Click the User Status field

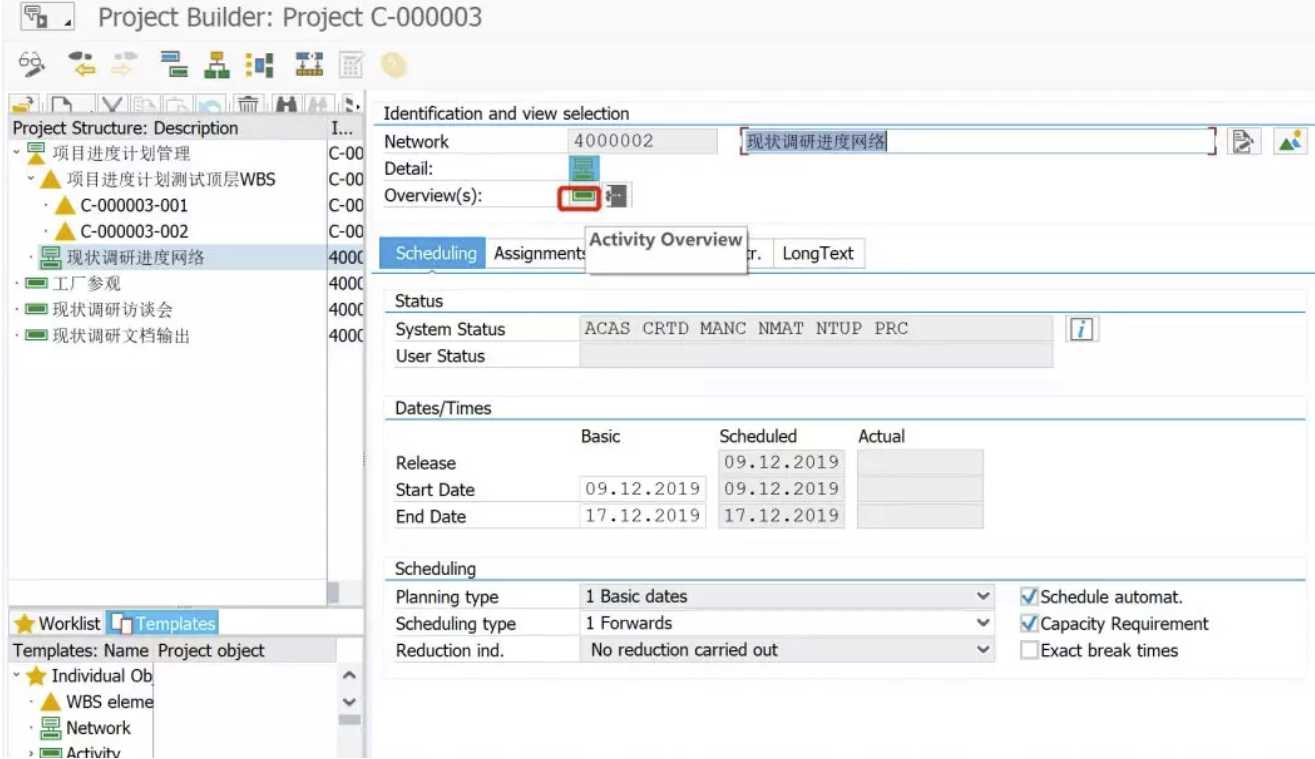click(x=816, y=356)
